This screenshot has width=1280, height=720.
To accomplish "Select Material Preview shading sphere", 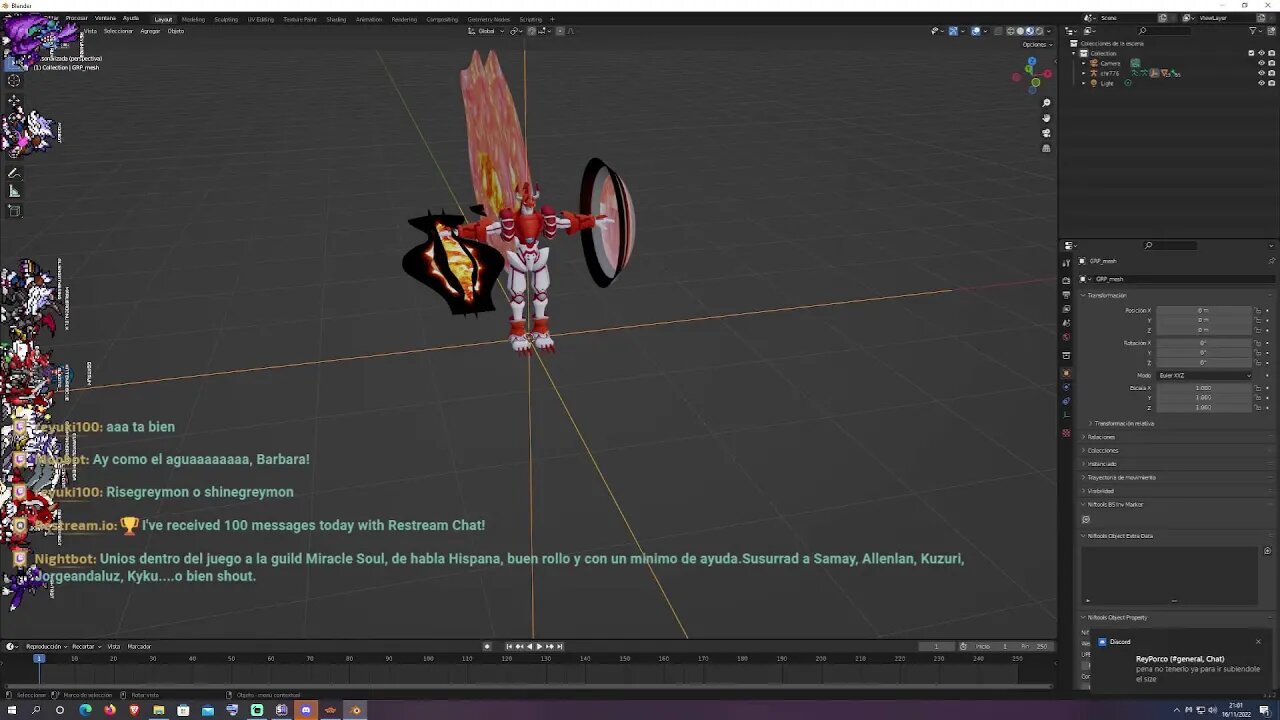I will [1029, 31].
